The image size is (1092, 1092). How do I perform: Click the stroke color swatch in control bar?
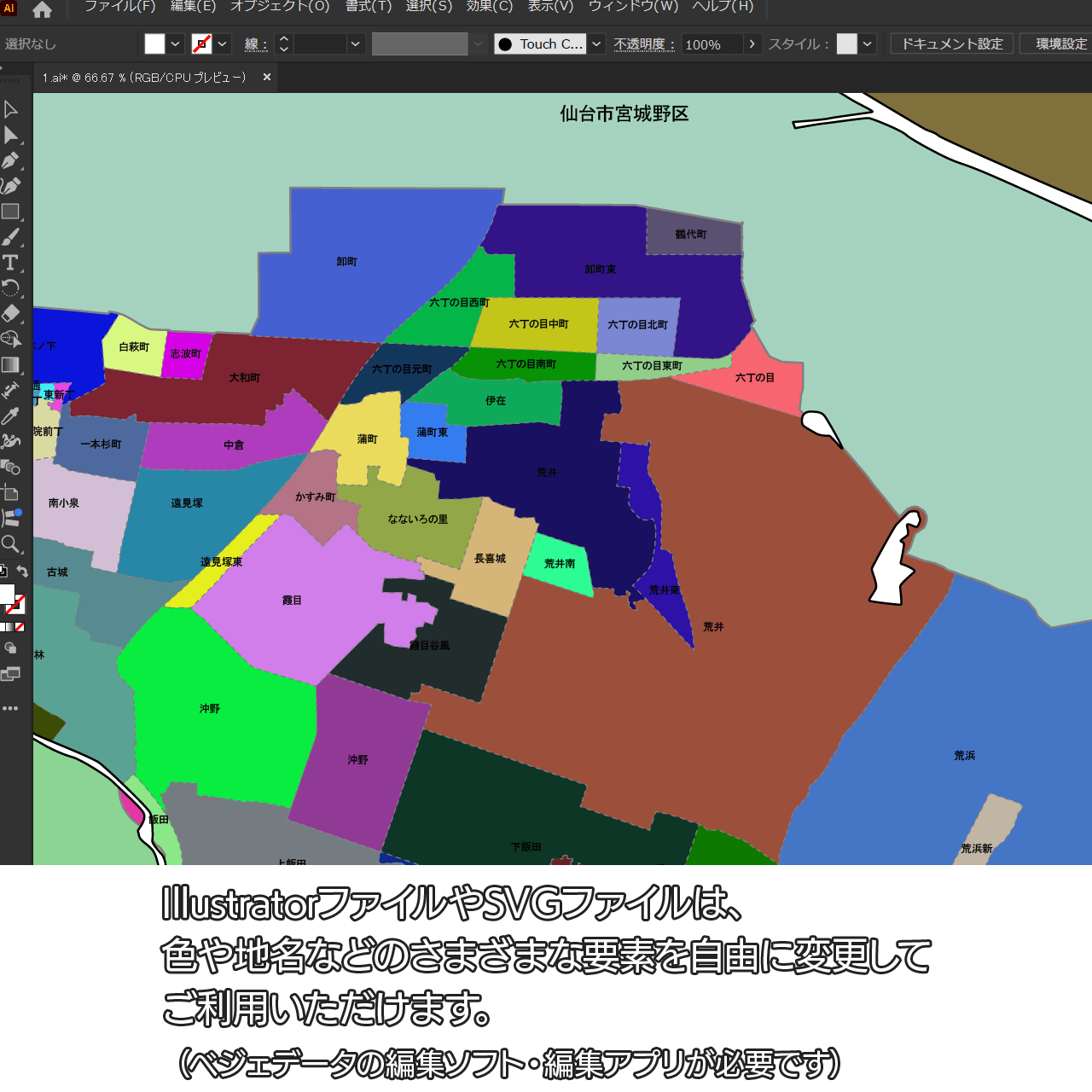tap(202, 44)
